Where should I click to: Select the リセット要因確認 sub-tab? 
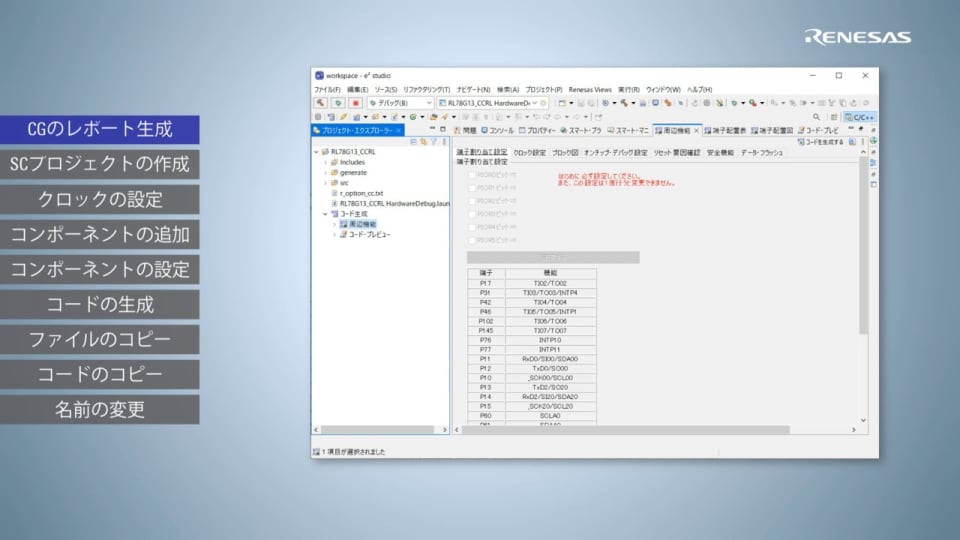coord(677,152)
